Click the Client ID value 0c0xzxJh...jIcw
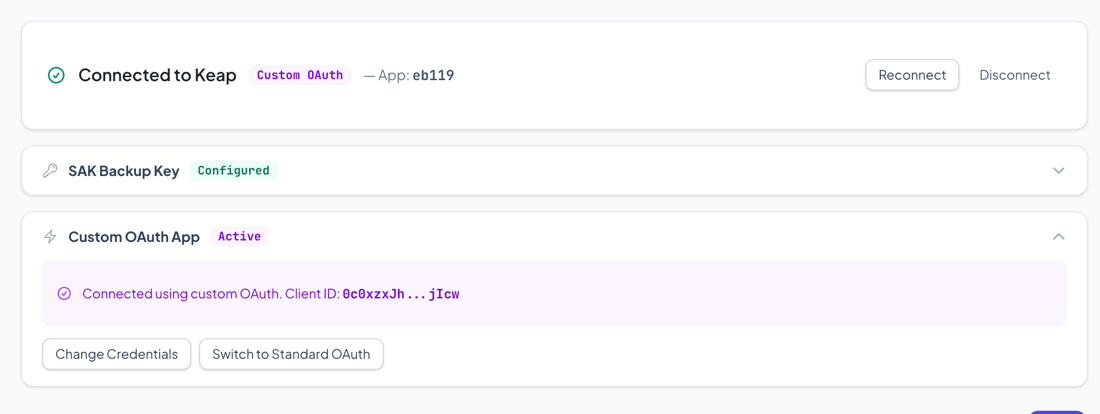Screen dimensions: 1100x414 pyautogui.click(x=401, y=294)
